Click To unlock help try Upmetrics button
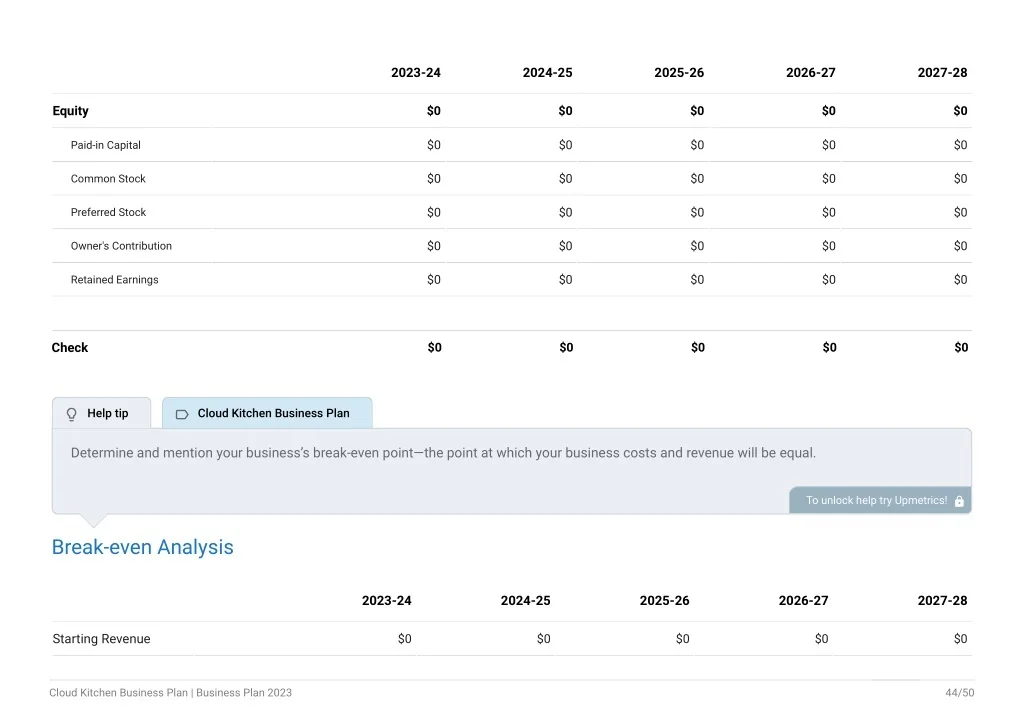1024x724 pixels. point(880,500)
